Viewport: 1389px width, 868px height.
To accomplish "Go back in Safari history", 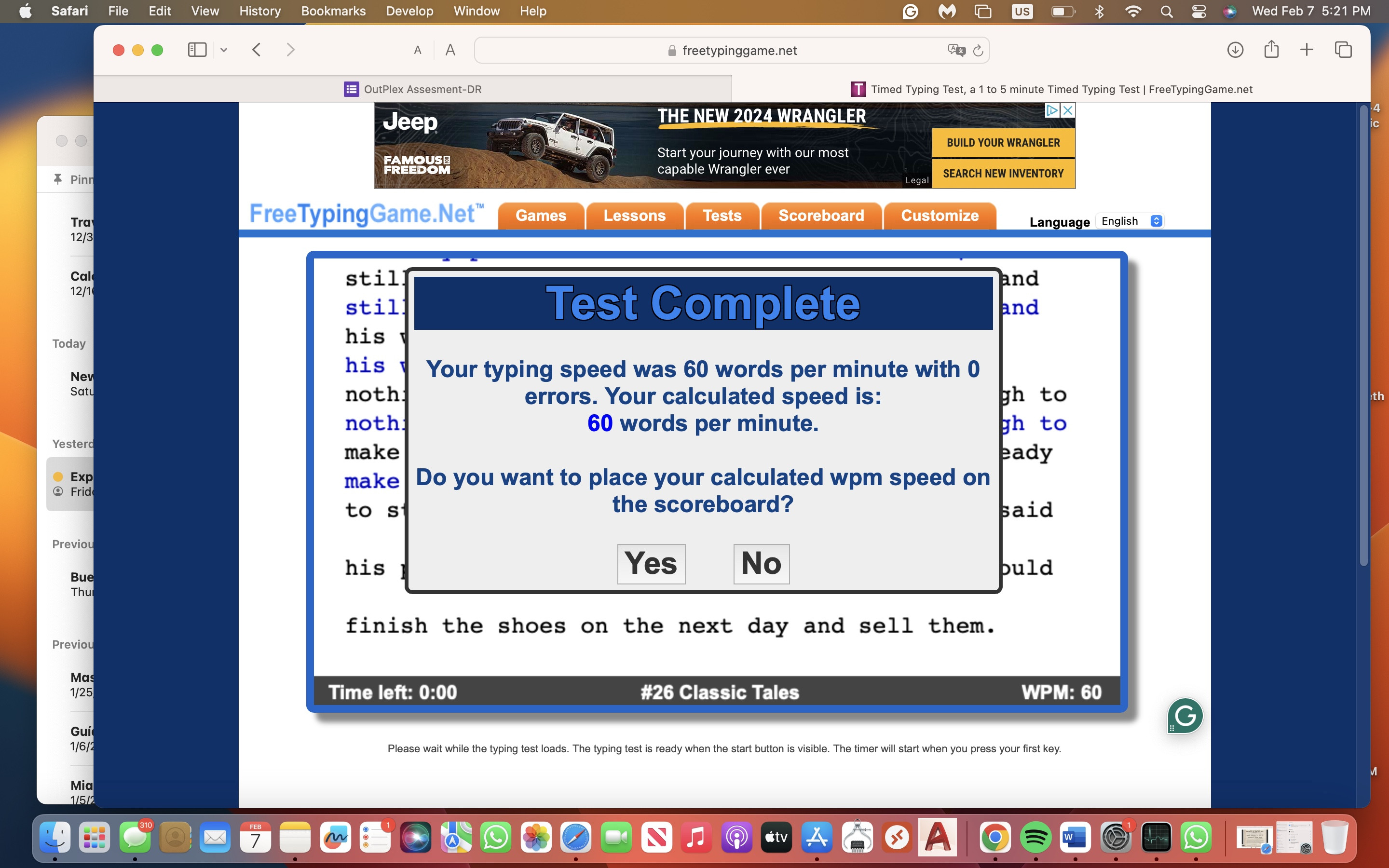I will (257, 50).
